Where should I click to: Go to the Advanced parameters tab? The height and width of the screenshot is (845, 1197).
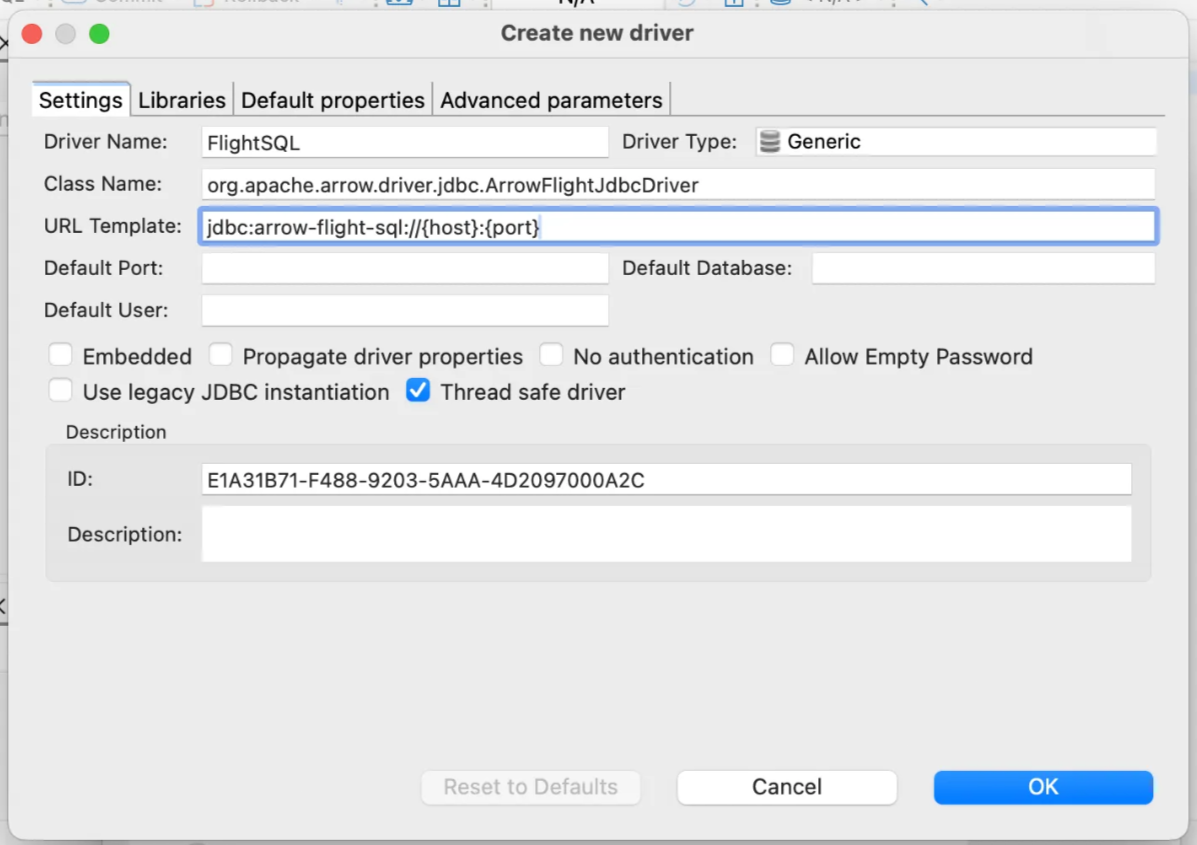pyautogui.click(x=551, y=100)
